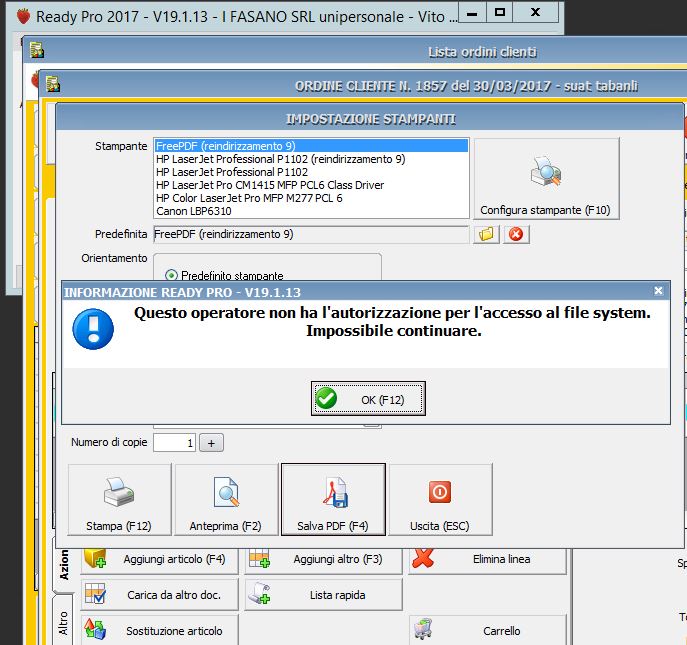Close the Ready Pro 2017 main window
The image size is (687, 645).
pyautogui.click(x=535, y=13)
